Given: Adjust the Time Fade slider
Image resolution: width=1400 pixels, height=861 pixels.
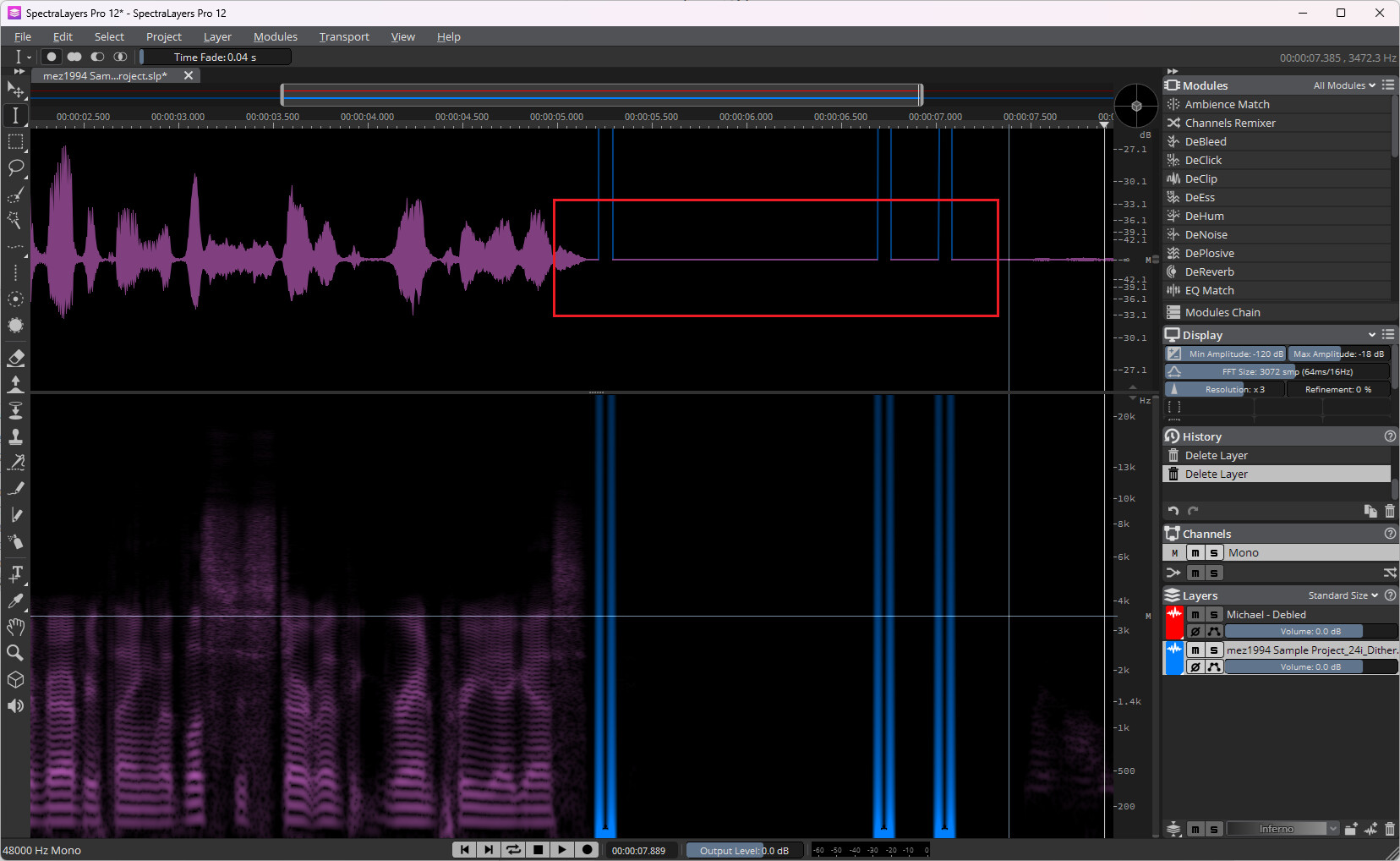Looking at the screenshot, I should (x=215, y=57).
